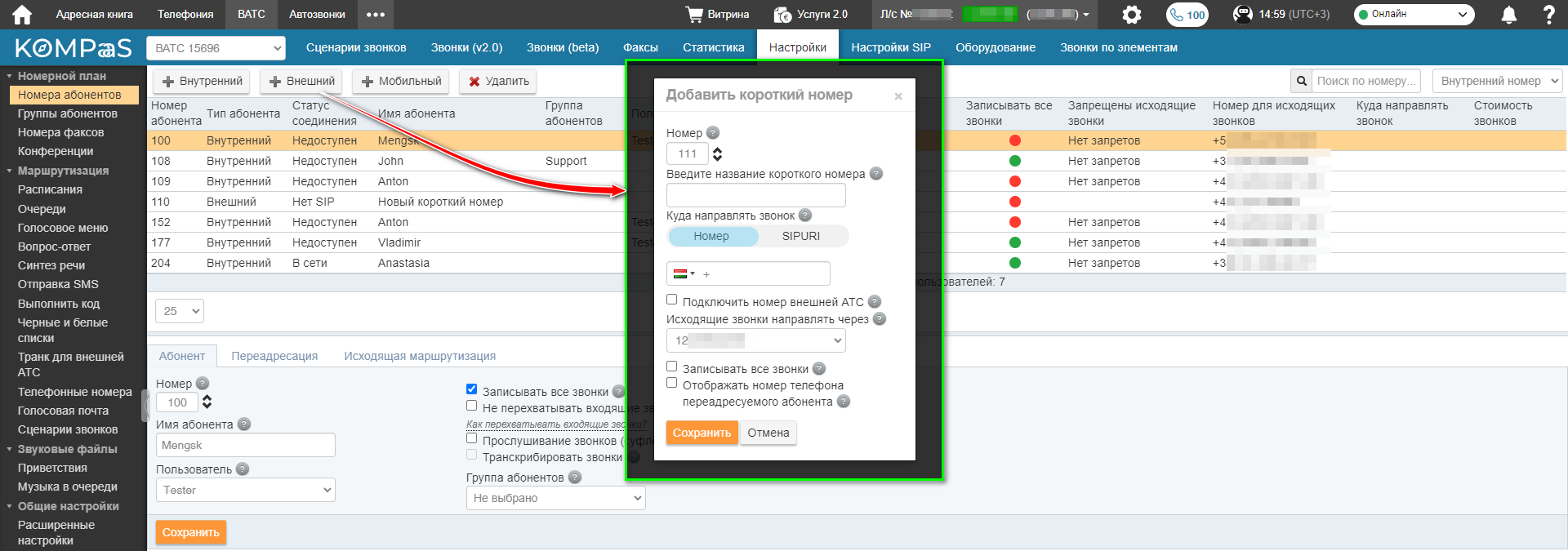Show help for dialog Номер field

pos(713,132)
